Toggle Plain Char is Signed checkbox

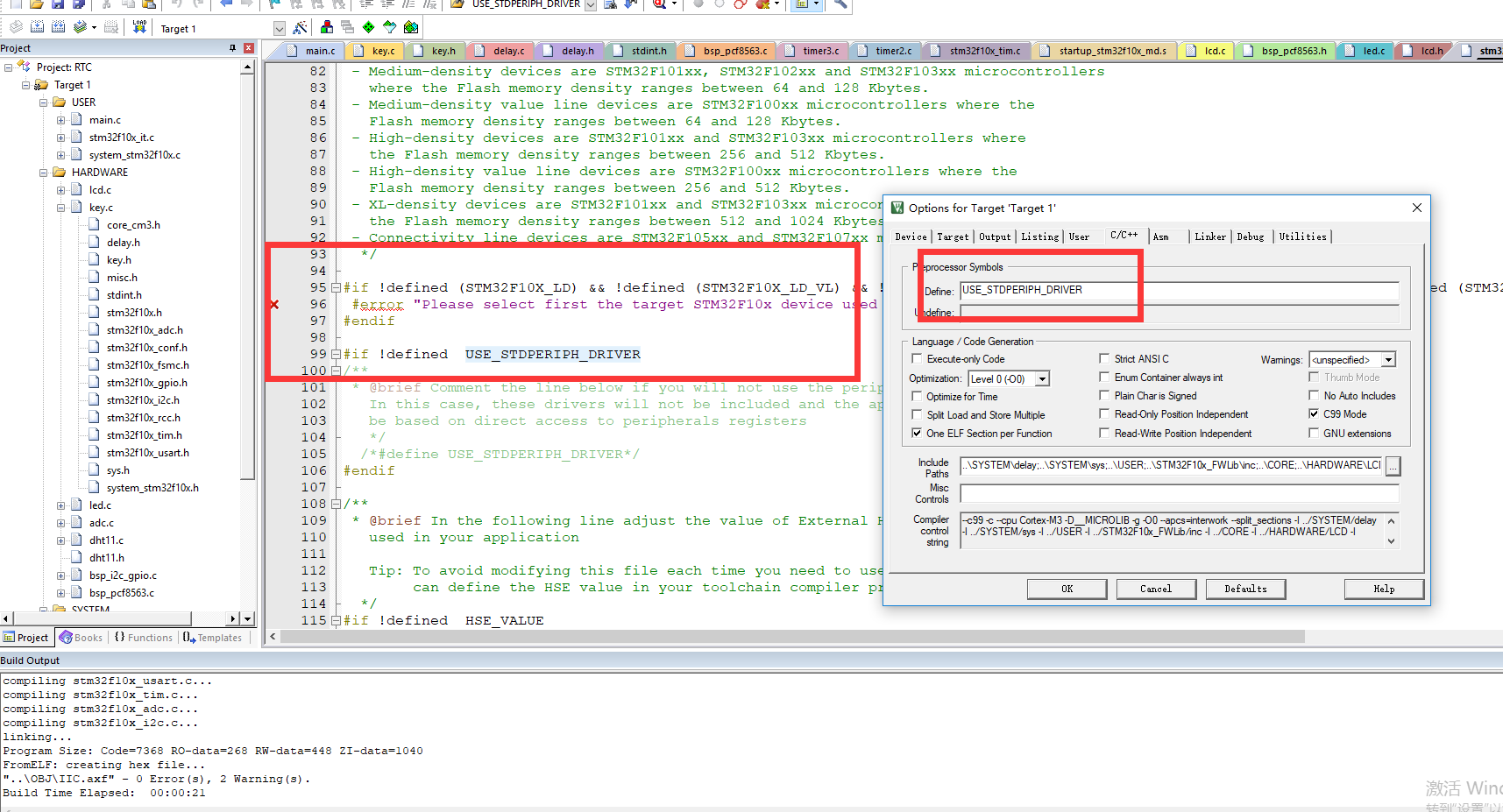pyautogui.click(x=1104, y=396)
